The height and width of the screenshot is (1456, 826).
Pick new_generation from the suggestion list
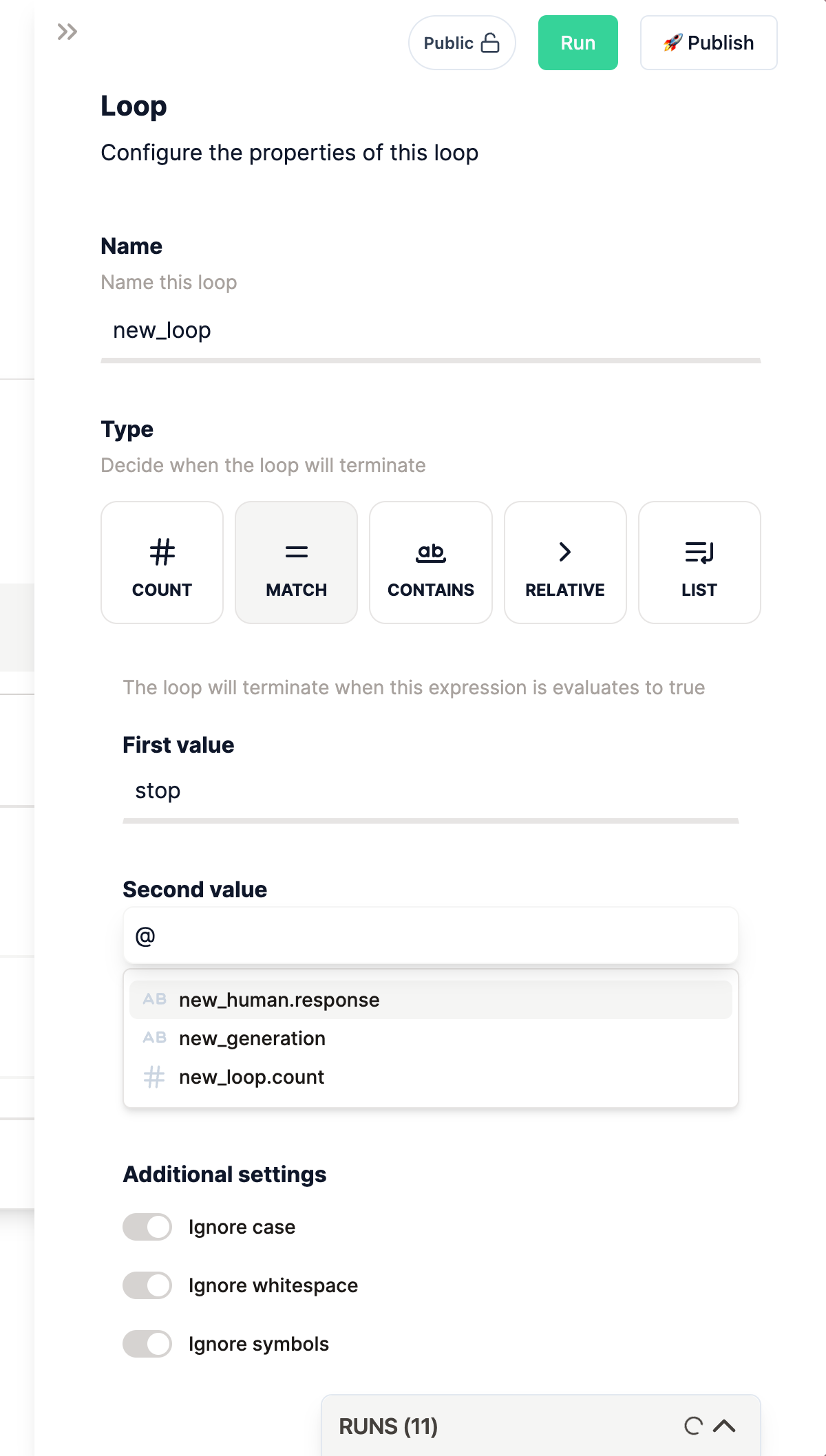tap(431, 1038)
